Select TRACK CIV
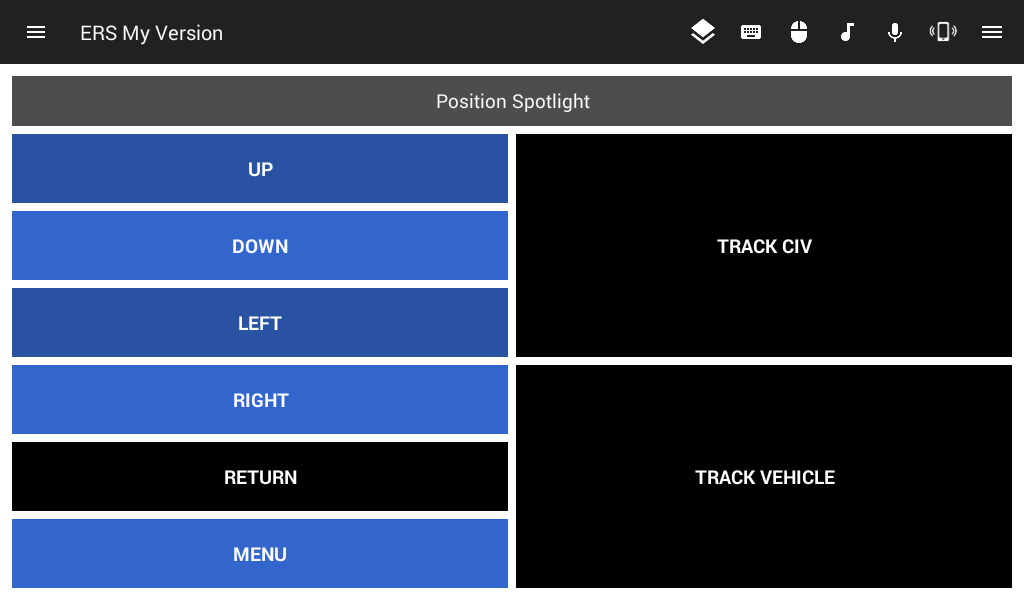The height and width of the screenshot is (600, 1024). coord(764,246)
